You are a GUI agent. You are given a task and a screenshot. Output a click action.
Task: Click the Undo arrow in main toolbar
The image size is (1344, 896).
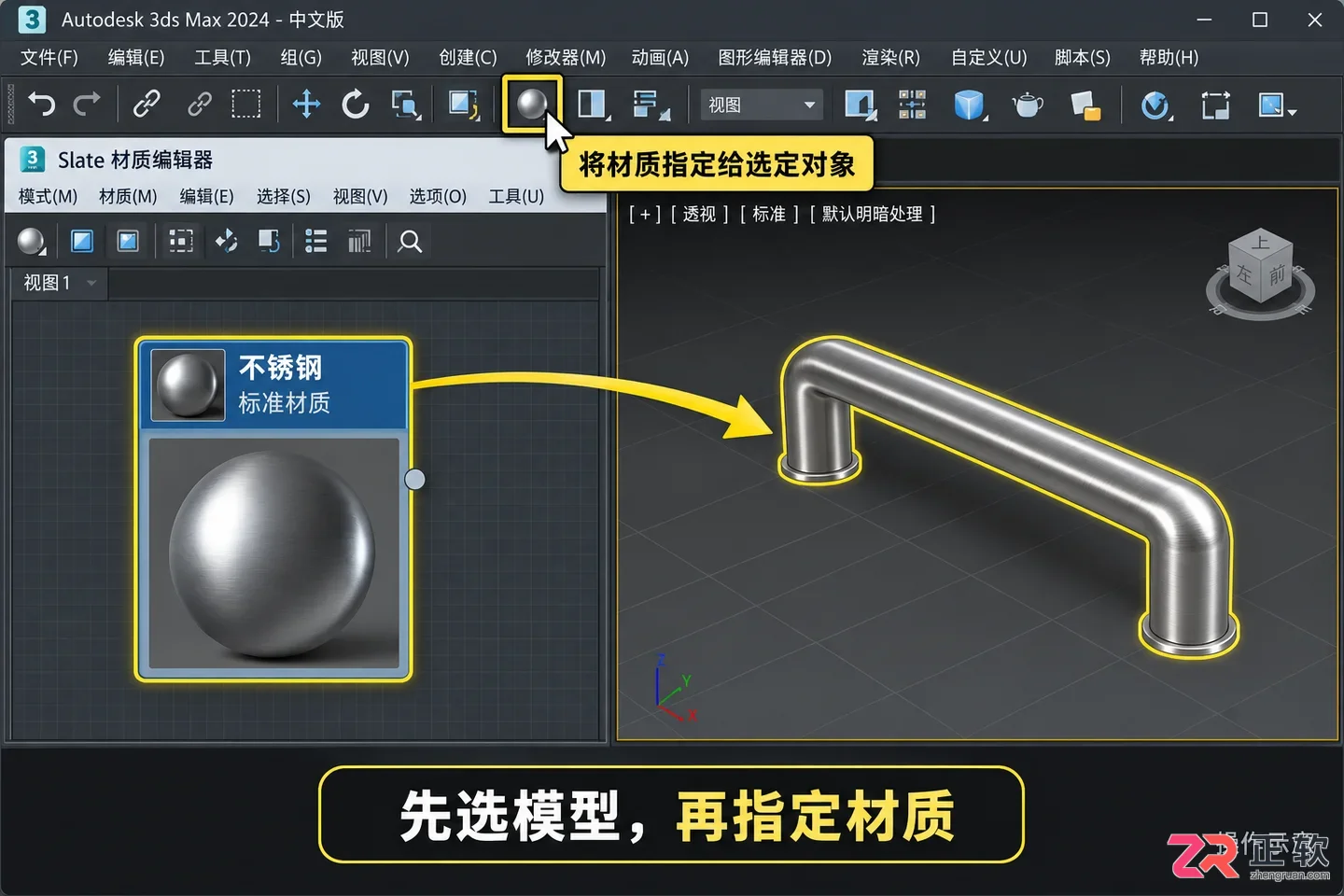41,104
